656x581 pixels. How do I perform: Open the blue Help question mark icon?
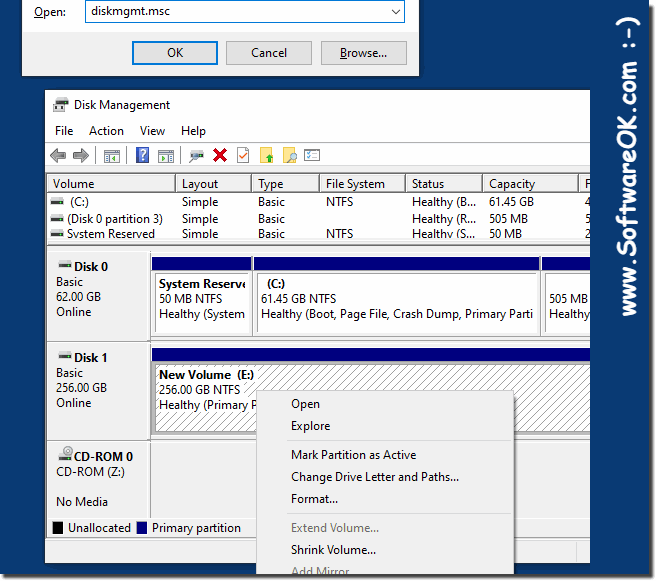point(142,155)
